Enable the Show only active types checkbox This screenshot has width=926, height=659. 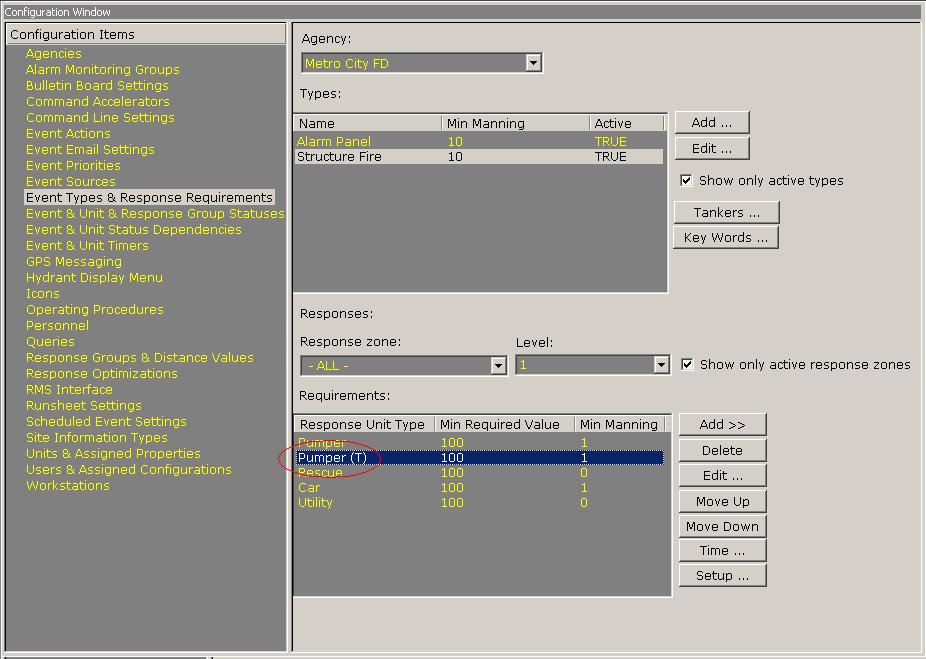(686, 181)
